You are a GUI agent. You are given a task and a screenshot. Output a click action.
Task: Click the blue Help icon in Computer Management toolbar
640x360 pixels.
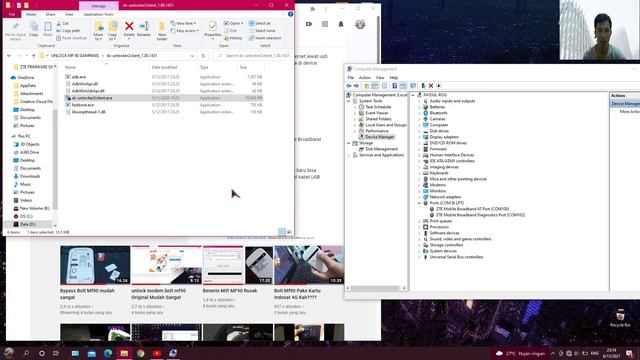pyautogui.click(x=394, y=86)
